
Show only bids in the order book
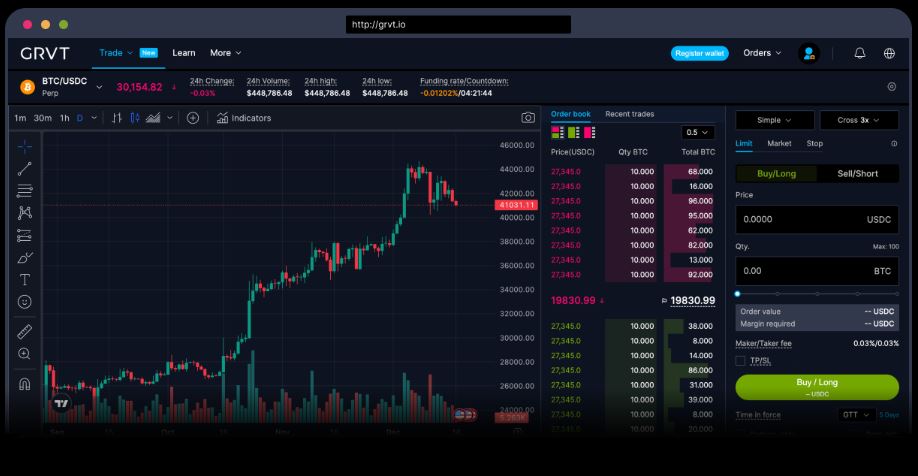point(573,132)
